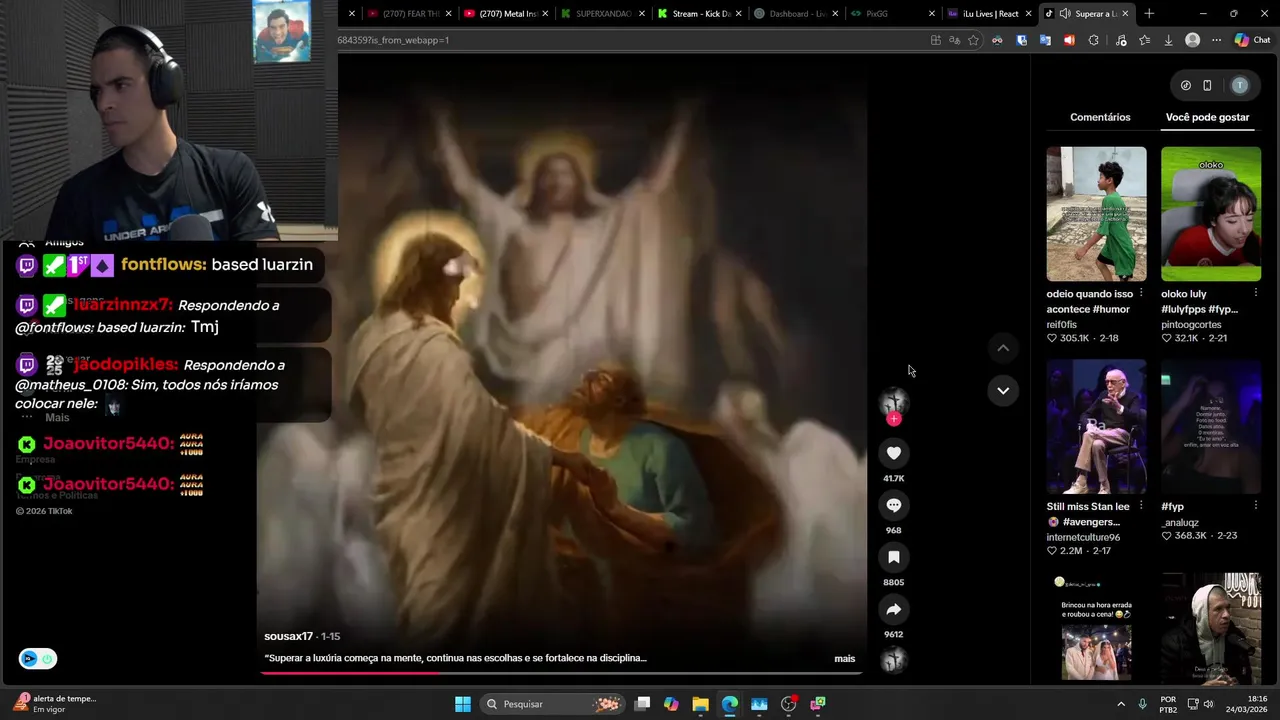1280x720 pixels.
Task: Open Task View on the taskbar
Action: (x=642, y=704)
